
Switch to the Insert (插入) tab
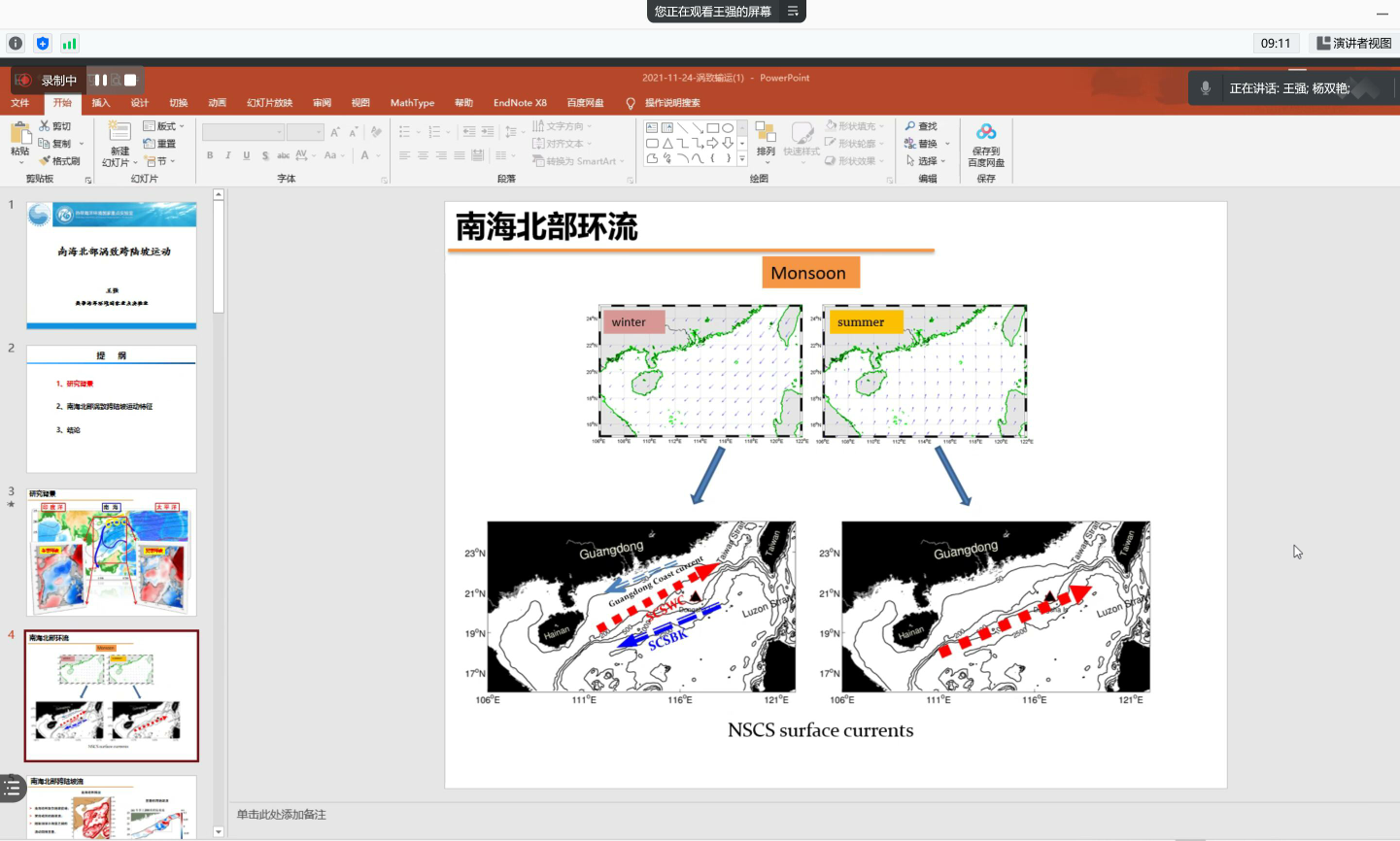tap(101, 103)
